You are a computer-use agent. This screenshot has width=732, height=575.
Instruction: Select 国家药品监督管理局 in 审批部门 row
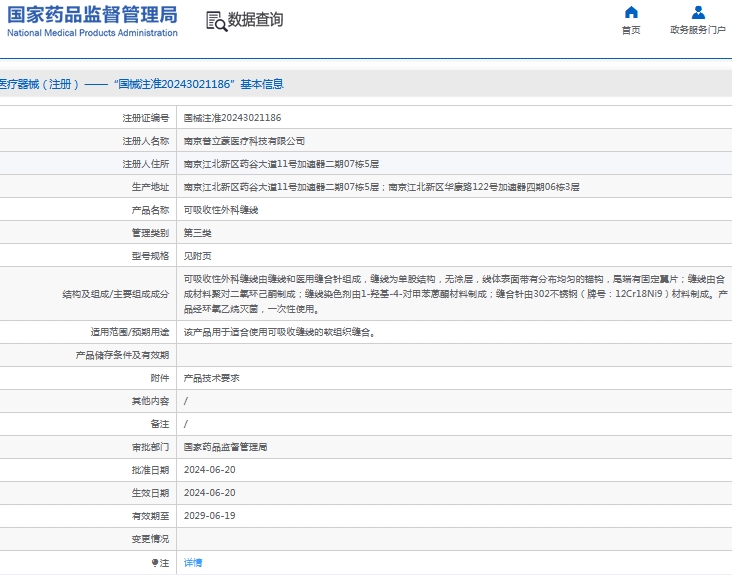[x=225, y=447]
